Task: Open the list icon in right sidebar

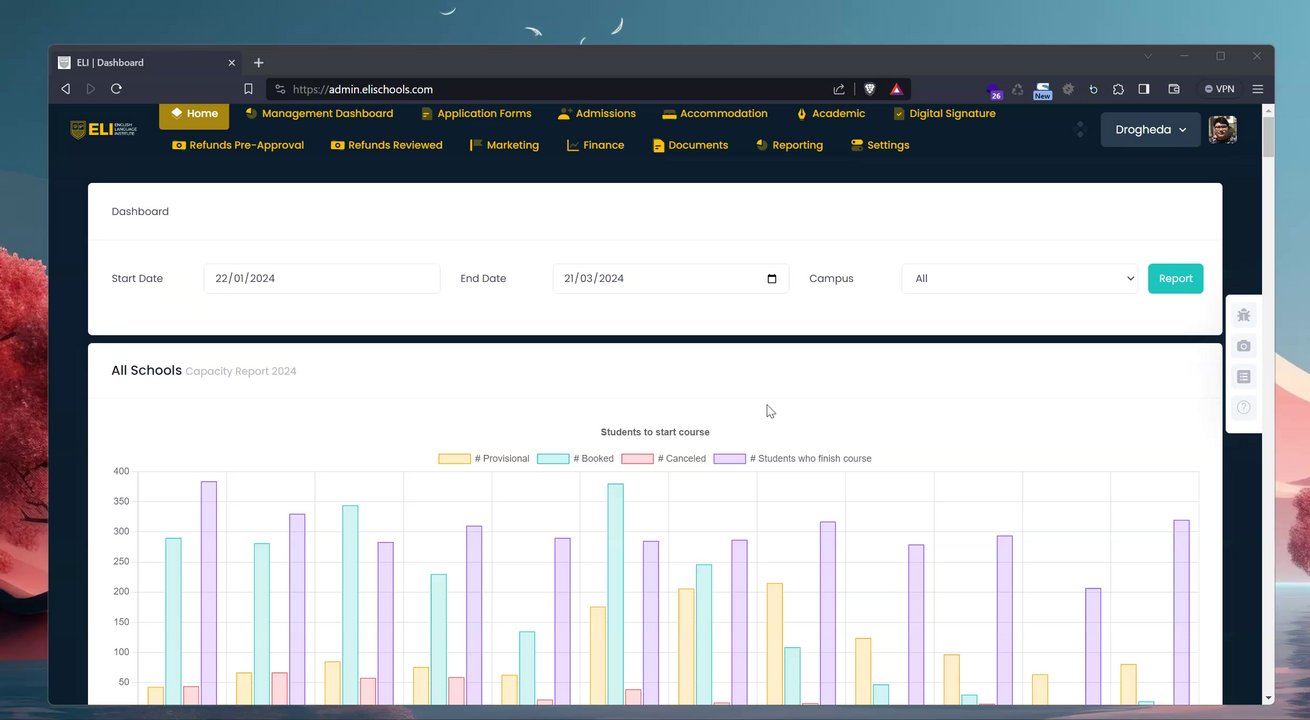Action: (1243, 377)
